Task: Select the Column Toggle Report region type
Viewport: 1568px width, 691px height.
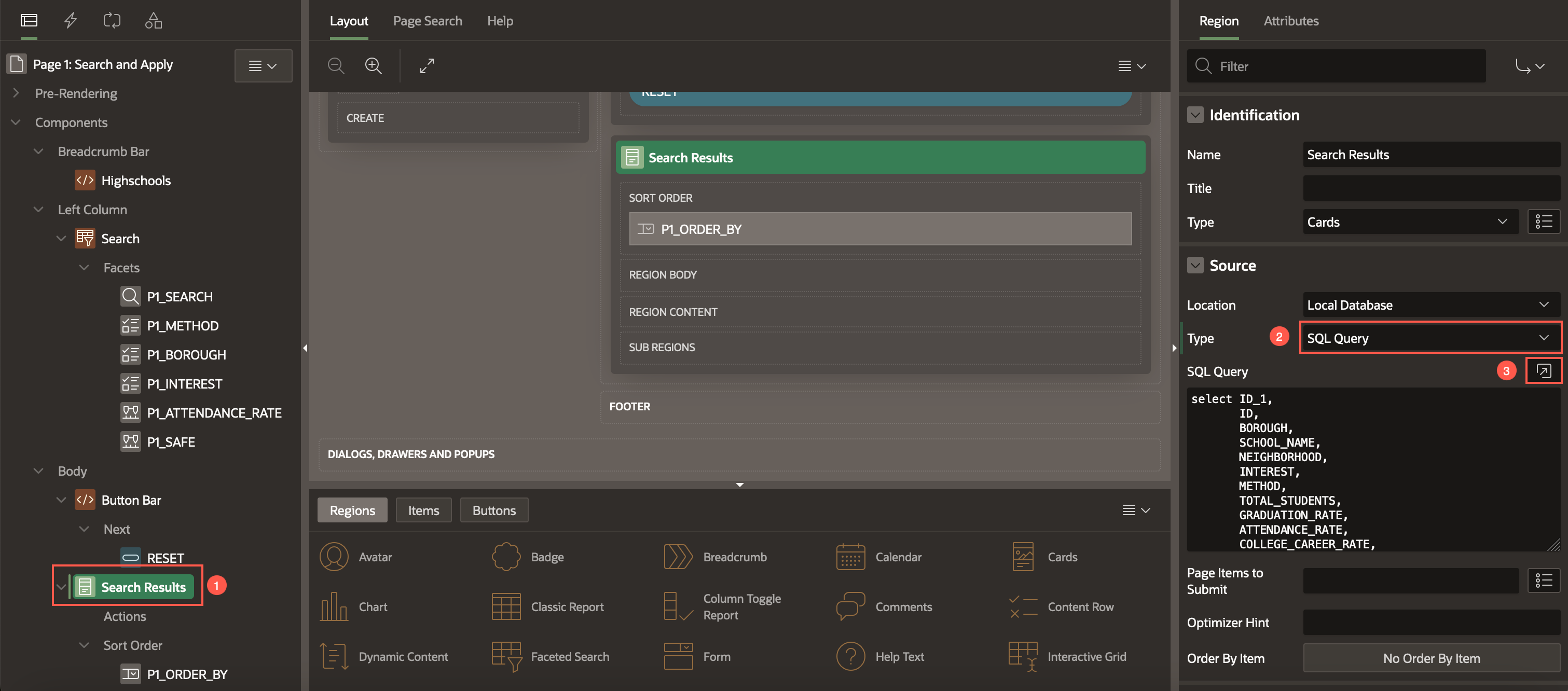Action: (723, 607)
